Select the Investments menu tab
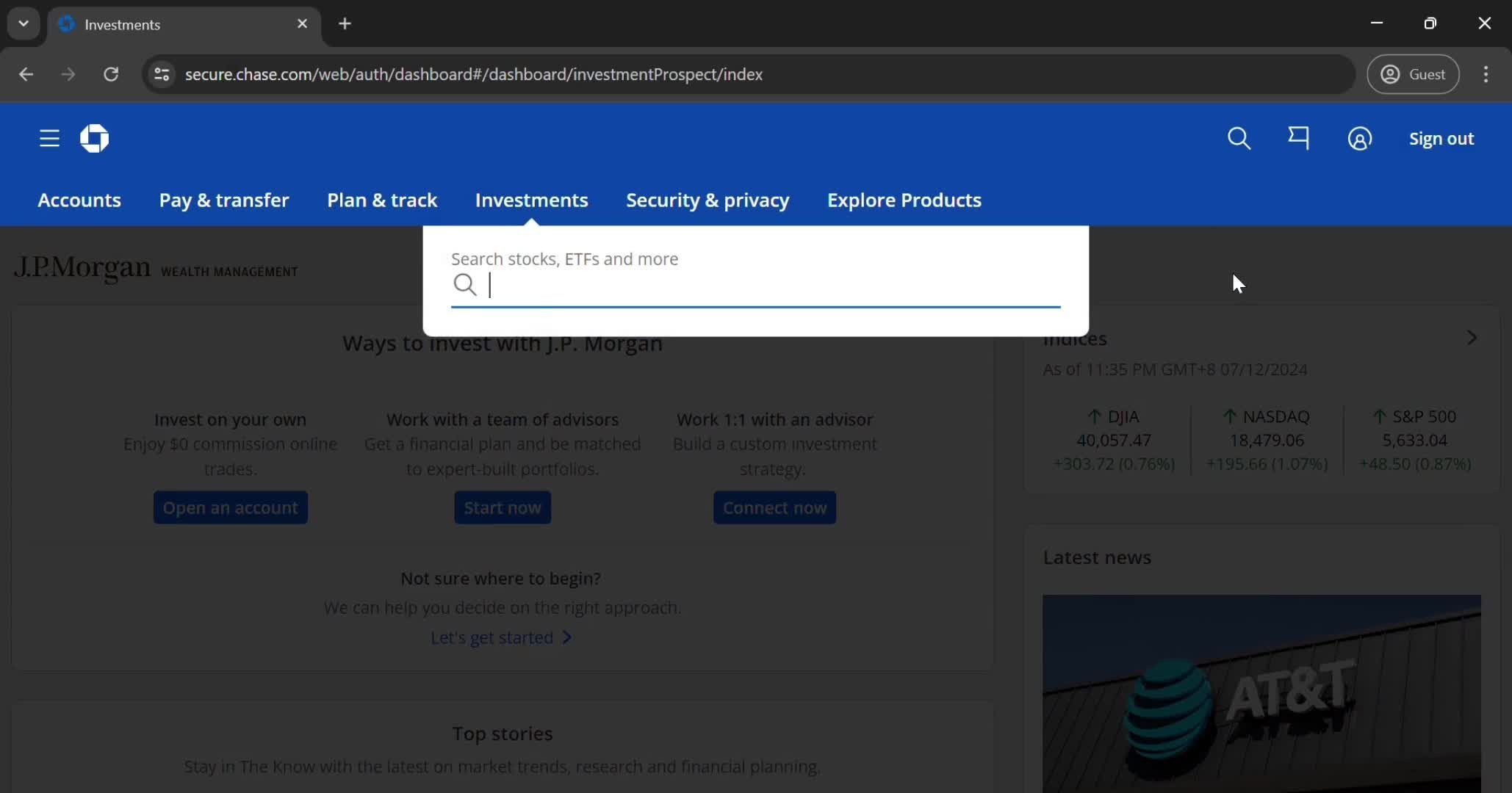 tap(531, 200)
